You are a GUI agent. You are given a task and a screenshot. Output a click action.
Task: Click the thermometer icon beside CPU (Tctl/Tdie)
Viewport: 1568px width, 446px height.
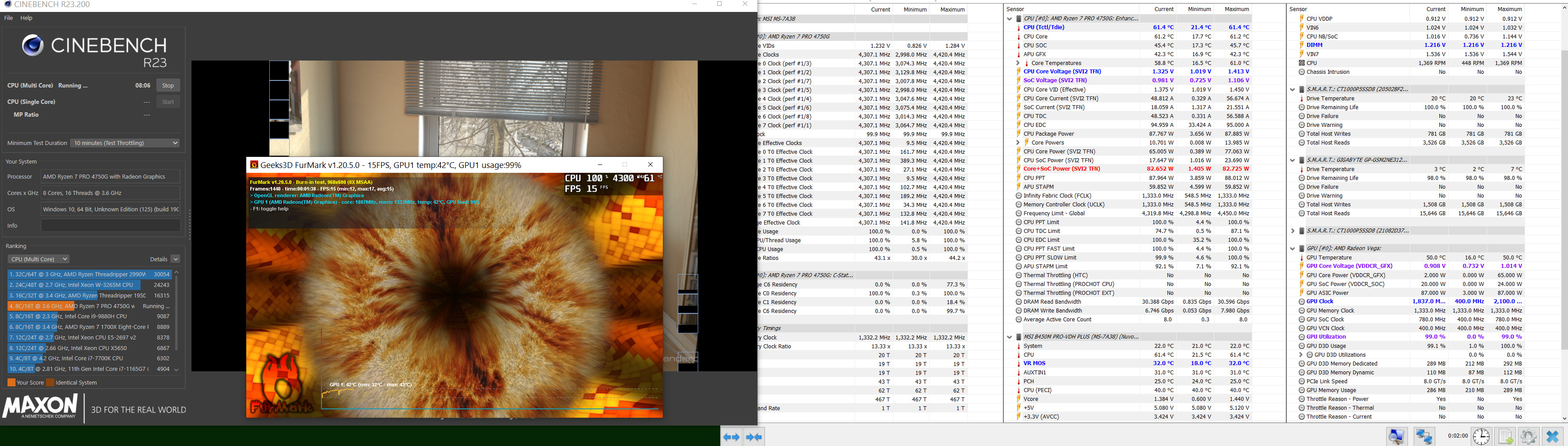pyautogui.click(x=1018, y=27)
